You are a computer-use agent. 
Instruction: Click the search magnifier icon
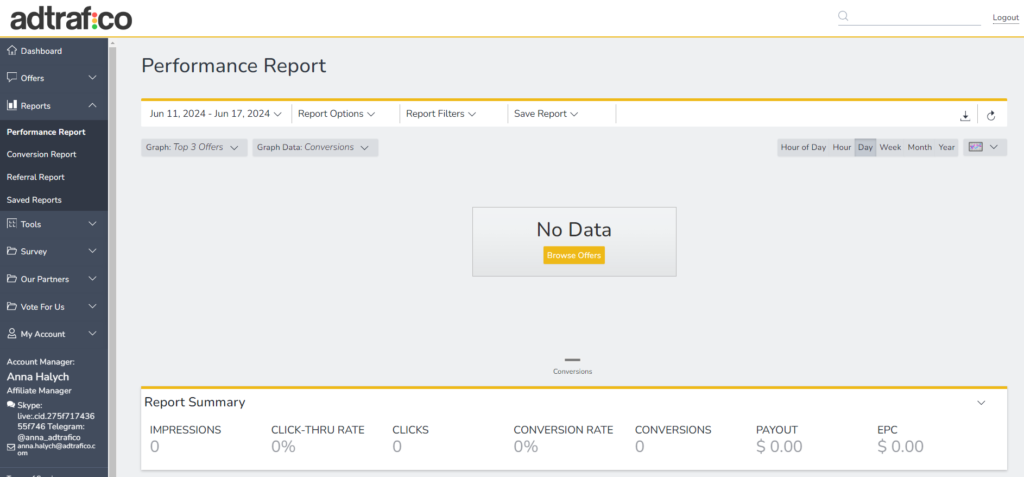pyautogui.click(x=843, y=16)
